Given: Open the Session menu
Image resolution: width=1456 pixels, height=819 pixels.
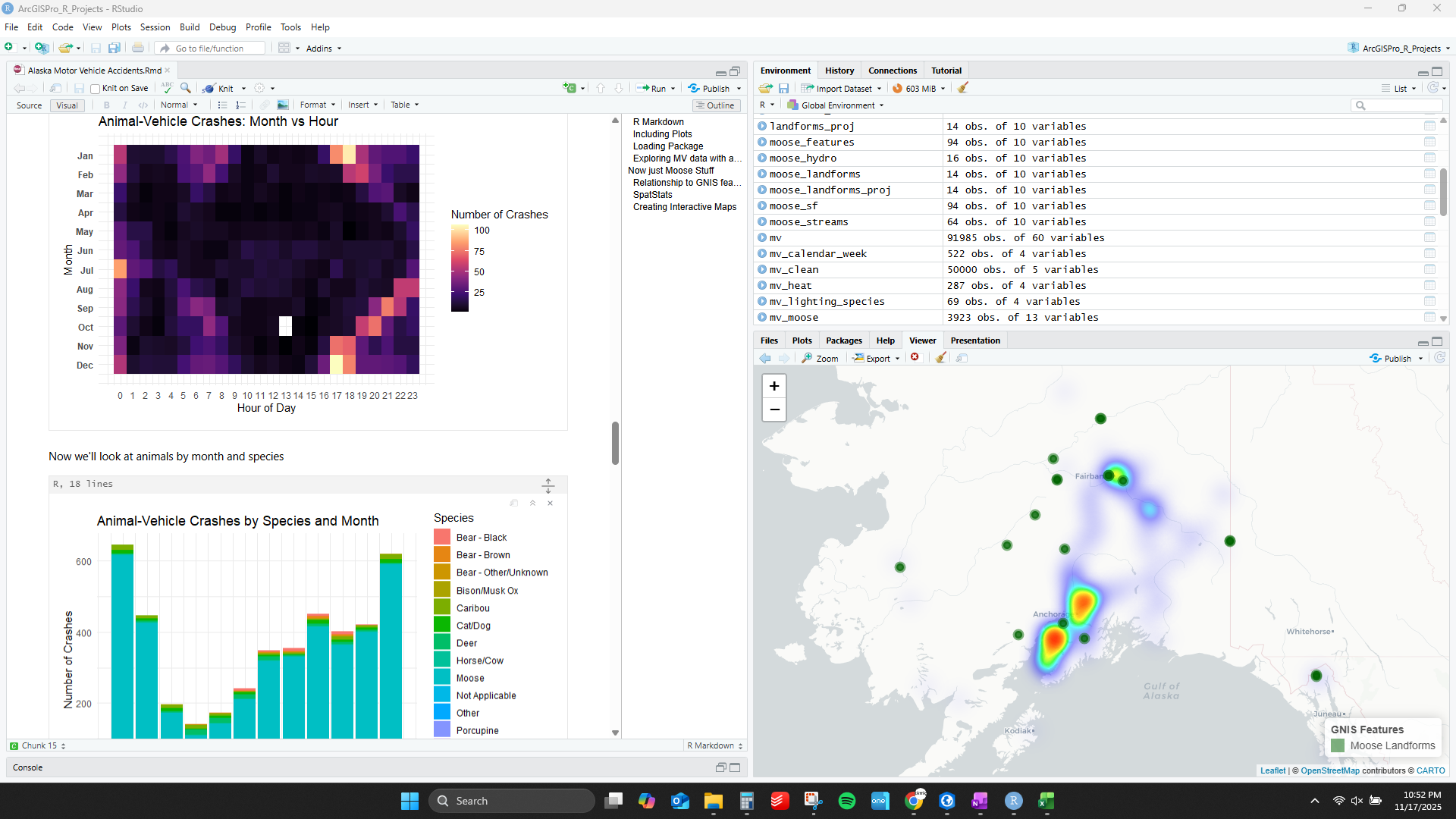Looking at the screenshot, I should 155,27.
